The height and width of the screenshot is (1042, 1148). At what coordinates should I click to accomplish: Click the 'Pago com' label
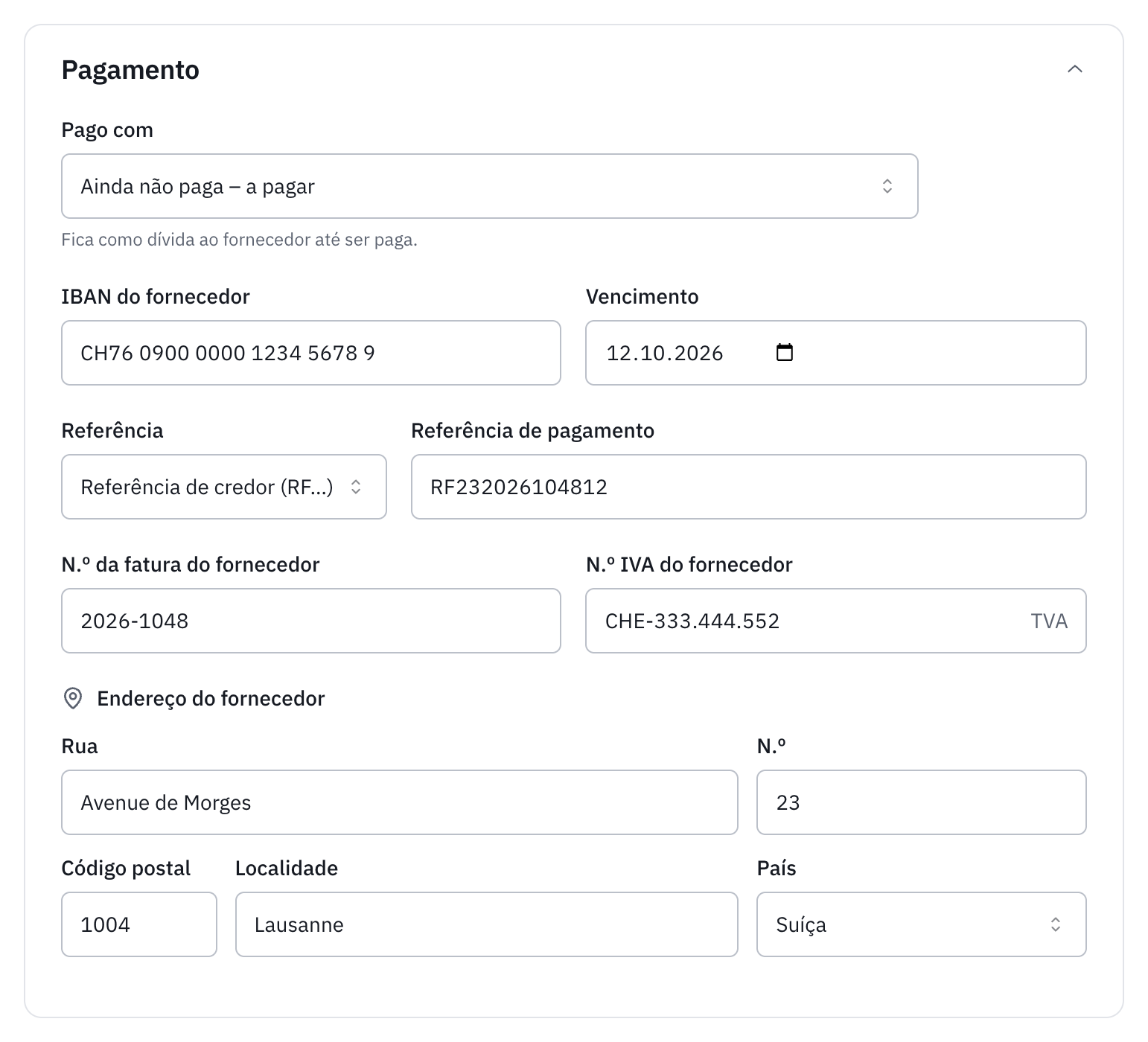pyautogui.click(x=107, y=130)
